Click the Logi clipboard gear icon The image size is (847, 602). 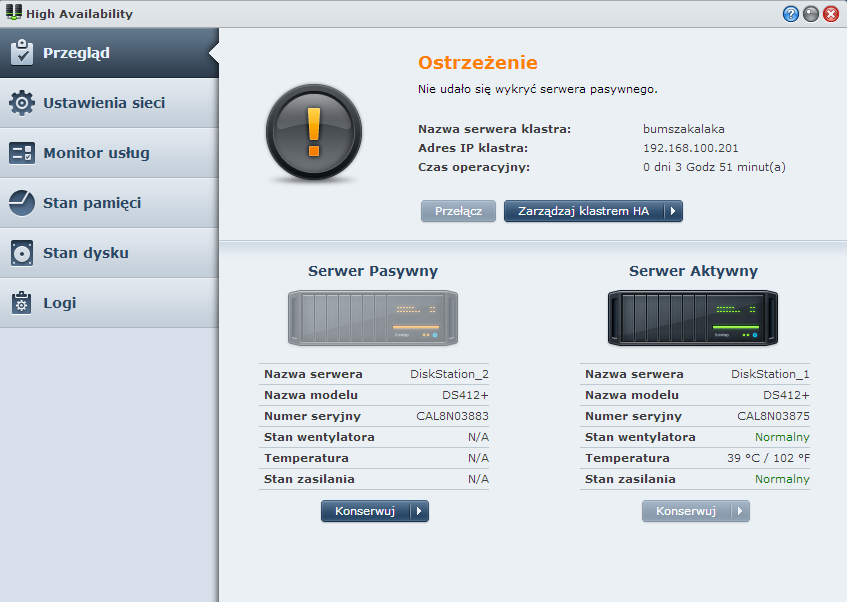[x=22, y=303]
